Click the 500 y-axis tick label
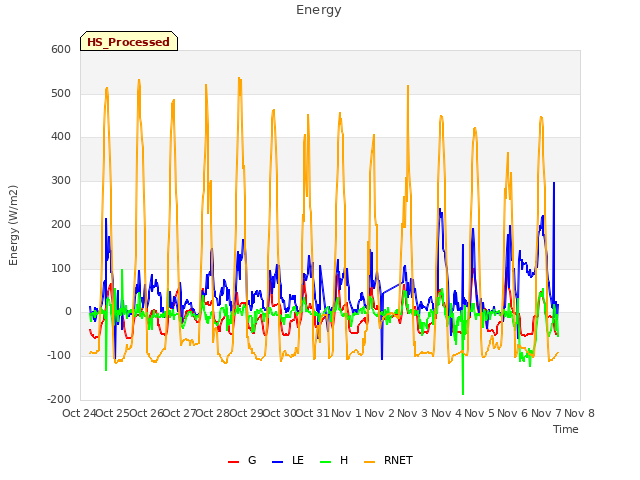This screenshot has height=480, width=640. (61, 93)
